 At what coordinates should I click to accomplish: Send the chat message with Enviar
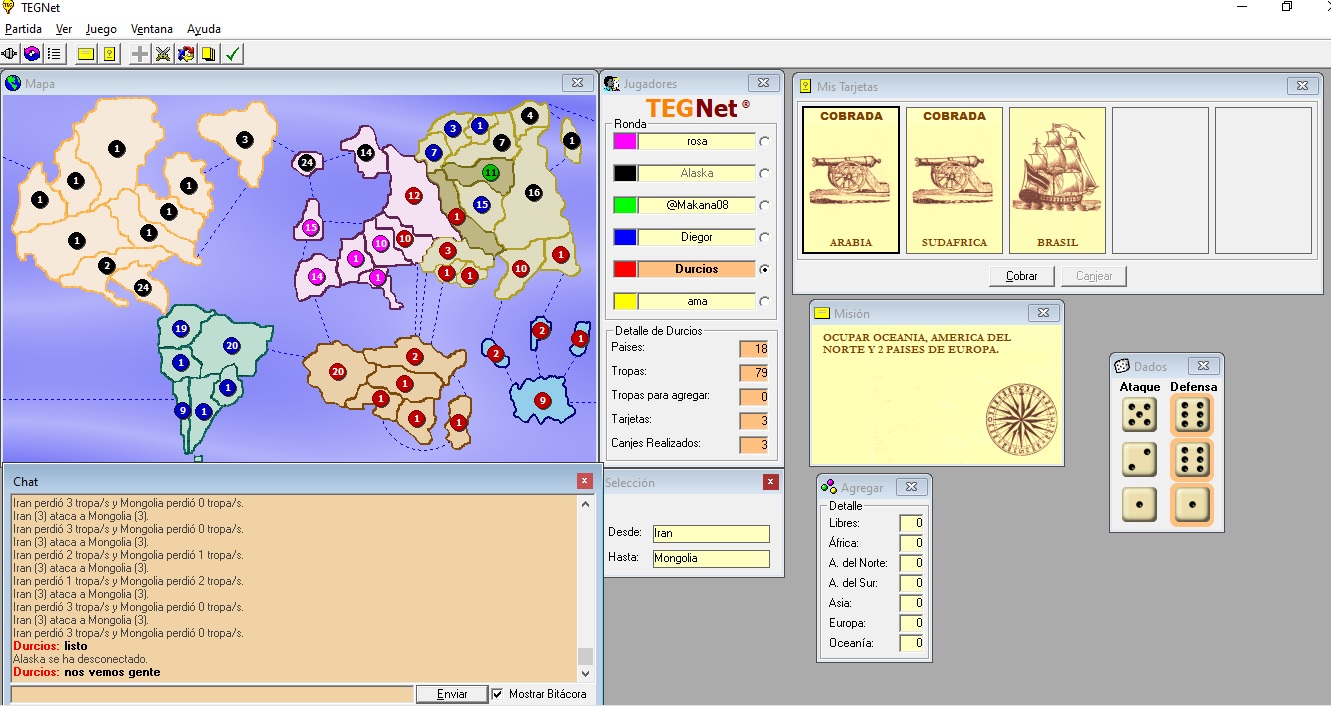[452, 694]
